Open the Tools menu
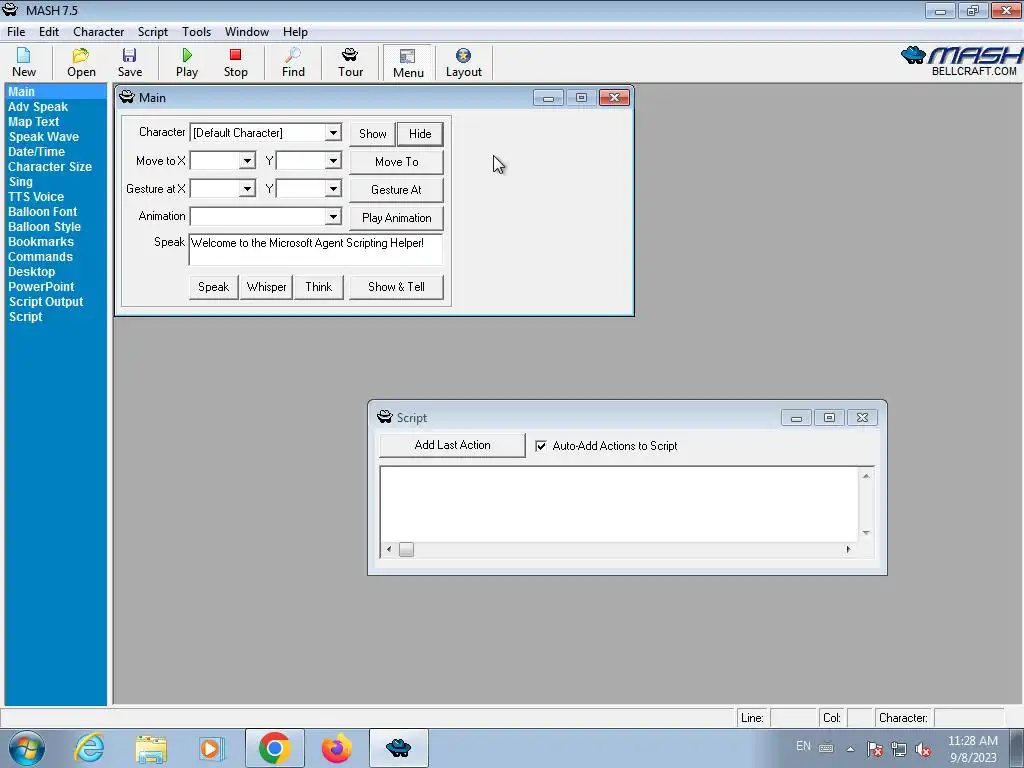Viewport: 1024px width, 768px height. click(197, 31)
